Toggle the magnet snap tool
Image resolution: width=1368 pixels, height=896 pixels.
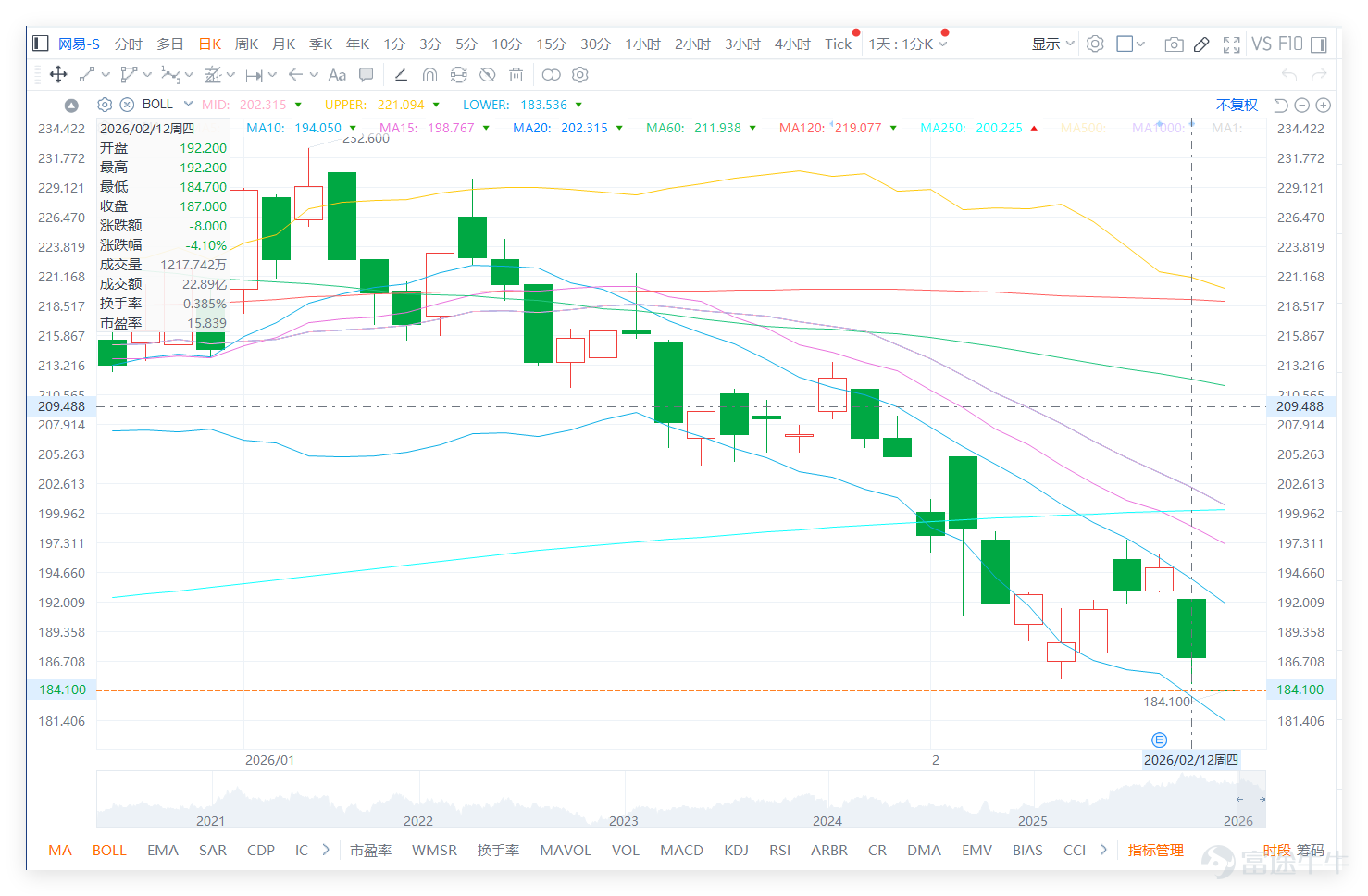429,75
